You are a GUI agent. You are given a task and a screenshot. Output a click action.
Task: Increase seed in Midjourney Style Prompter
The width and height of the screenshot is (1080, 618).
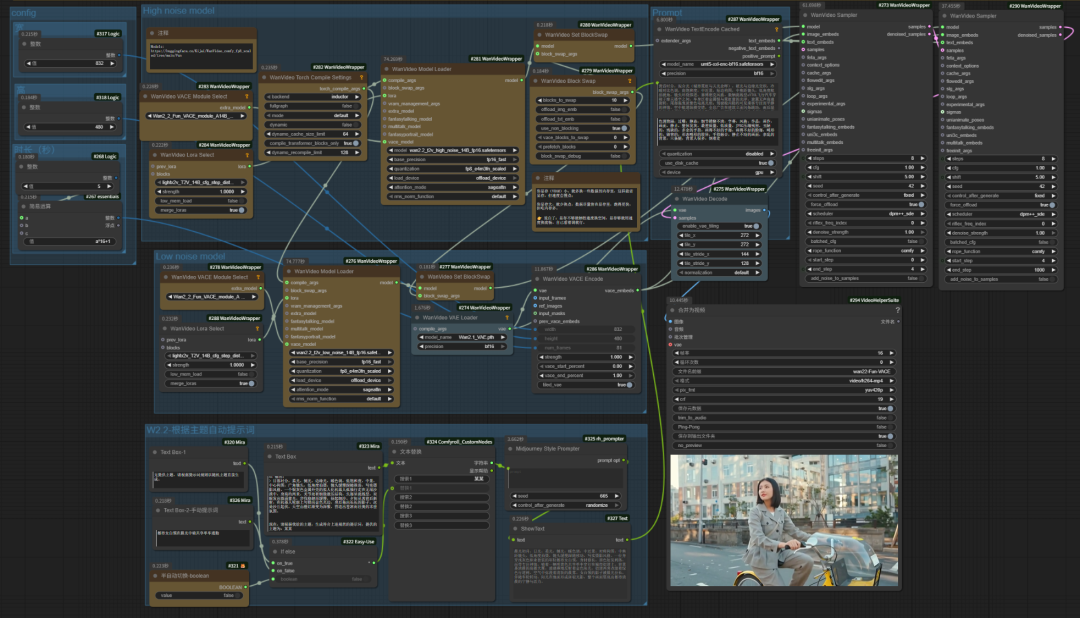tap(616, 496)
